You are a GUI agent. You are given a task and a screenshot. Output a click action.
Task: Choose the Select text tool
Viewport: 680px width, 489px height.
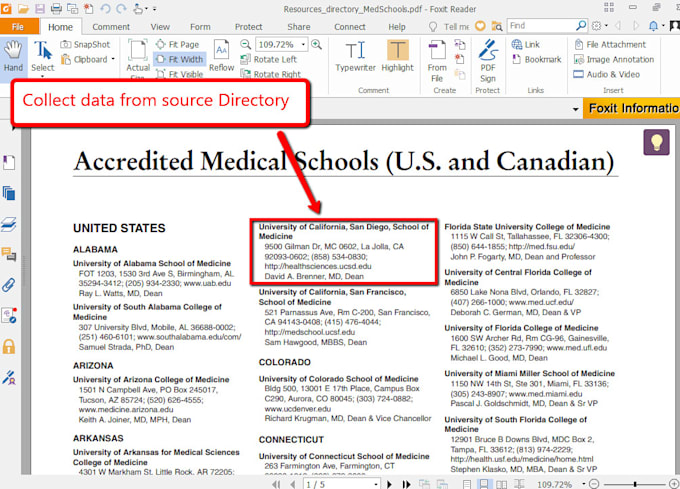coord(42,57)
